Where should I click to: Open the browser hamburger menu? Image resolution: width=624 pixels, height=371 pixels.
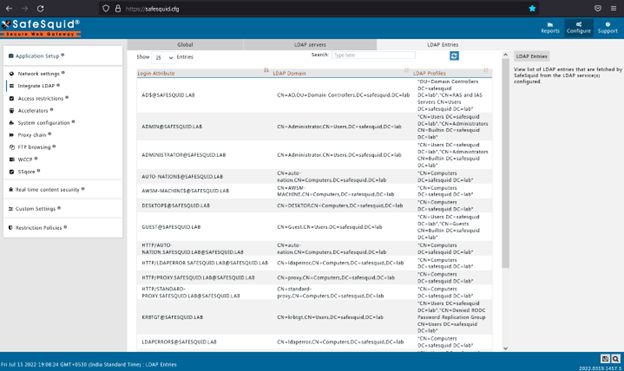tap(613, 8)
